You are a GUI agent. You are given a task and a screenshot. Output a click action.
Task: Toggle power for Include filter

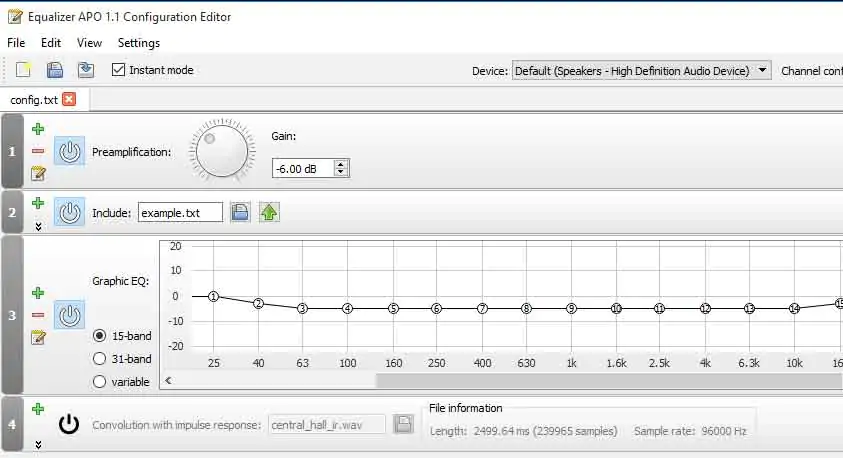point(69,212)
